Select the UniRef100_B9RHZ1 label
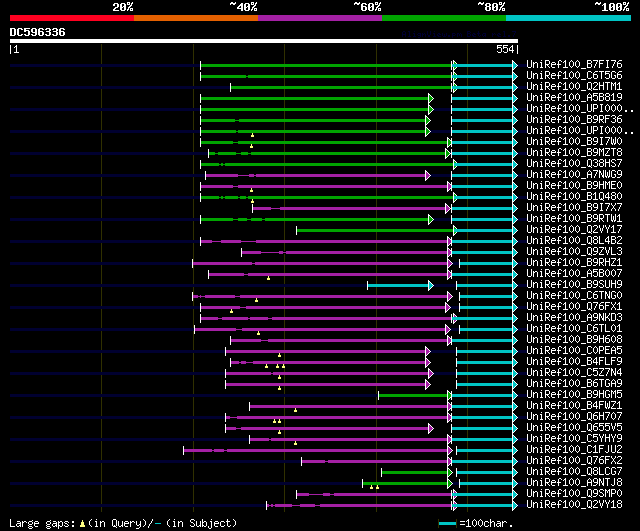 [574, 263]
